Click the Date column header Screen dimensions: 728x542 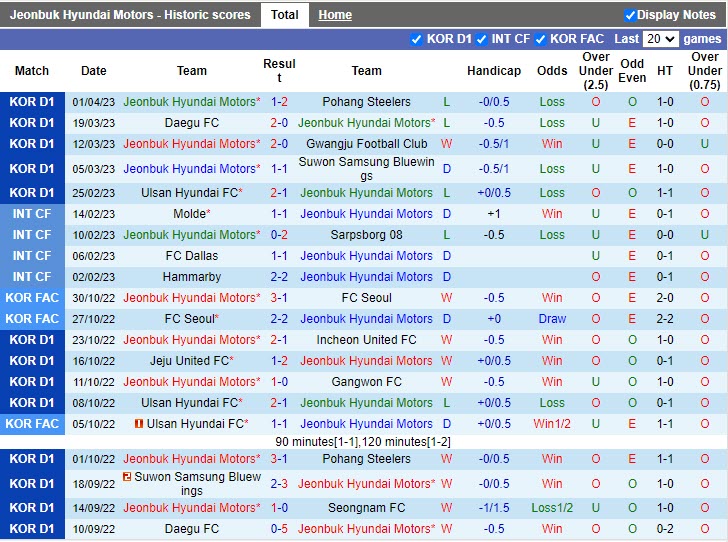point(93,71)
